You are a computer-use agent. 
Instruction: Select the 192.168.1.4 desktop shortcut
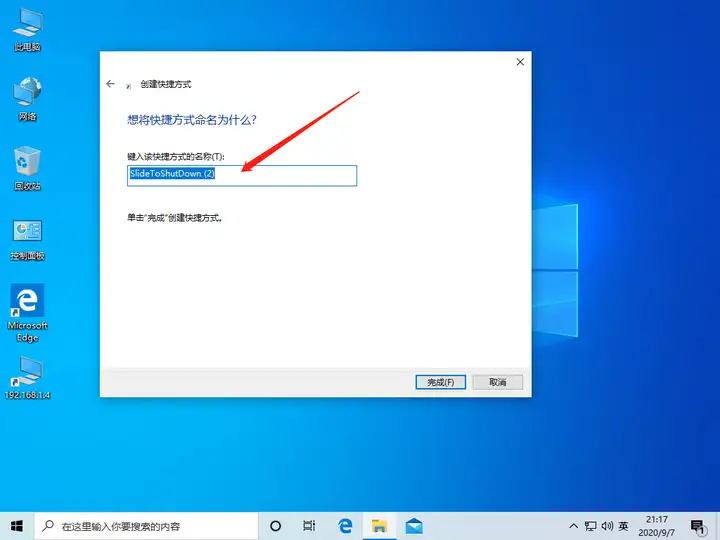pyautogui.click(x=28, y=377)
